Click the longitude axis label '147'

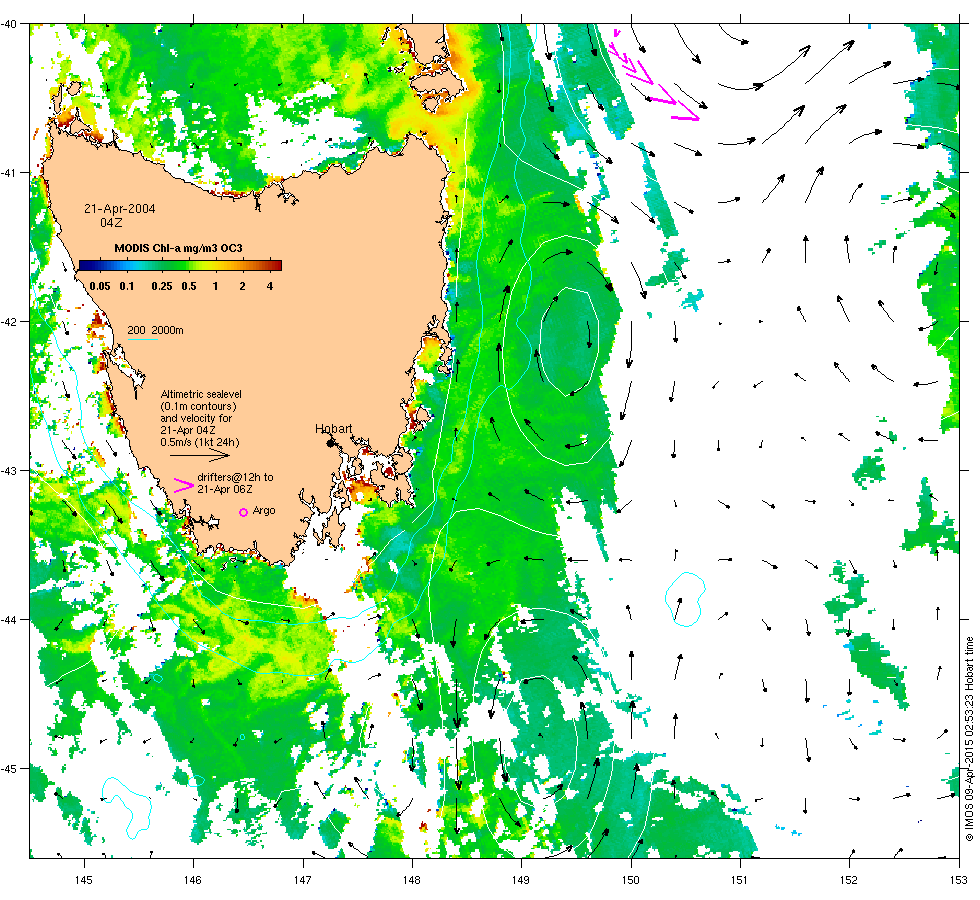[302, 880]
